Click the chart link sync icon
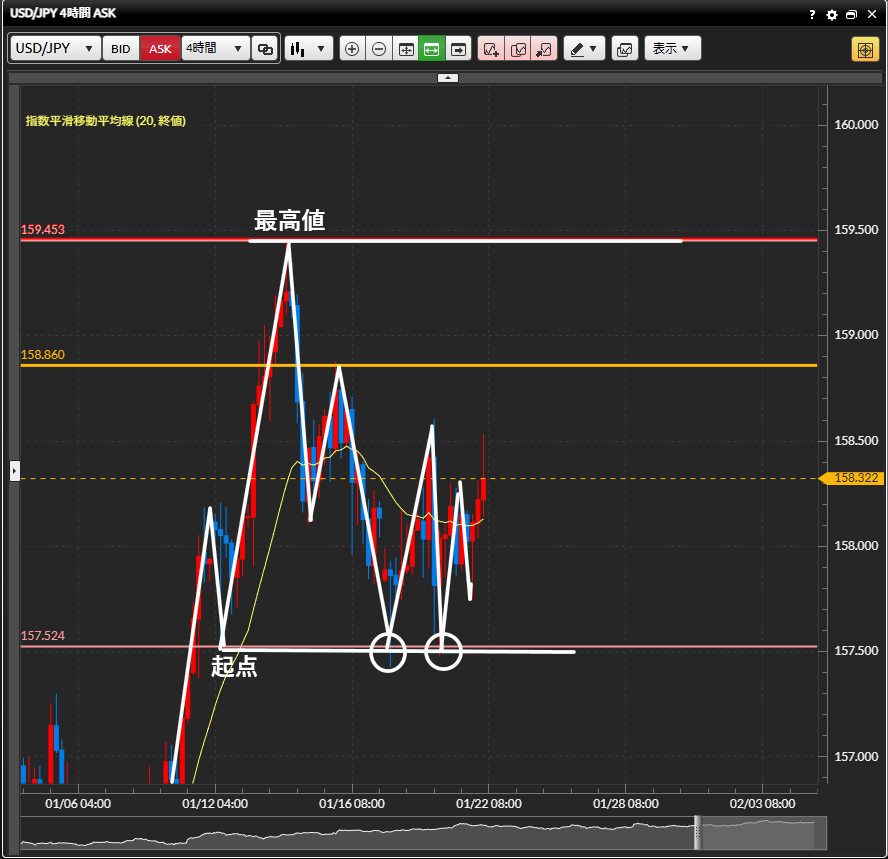 pyautogui.click(x=265, y=48)
